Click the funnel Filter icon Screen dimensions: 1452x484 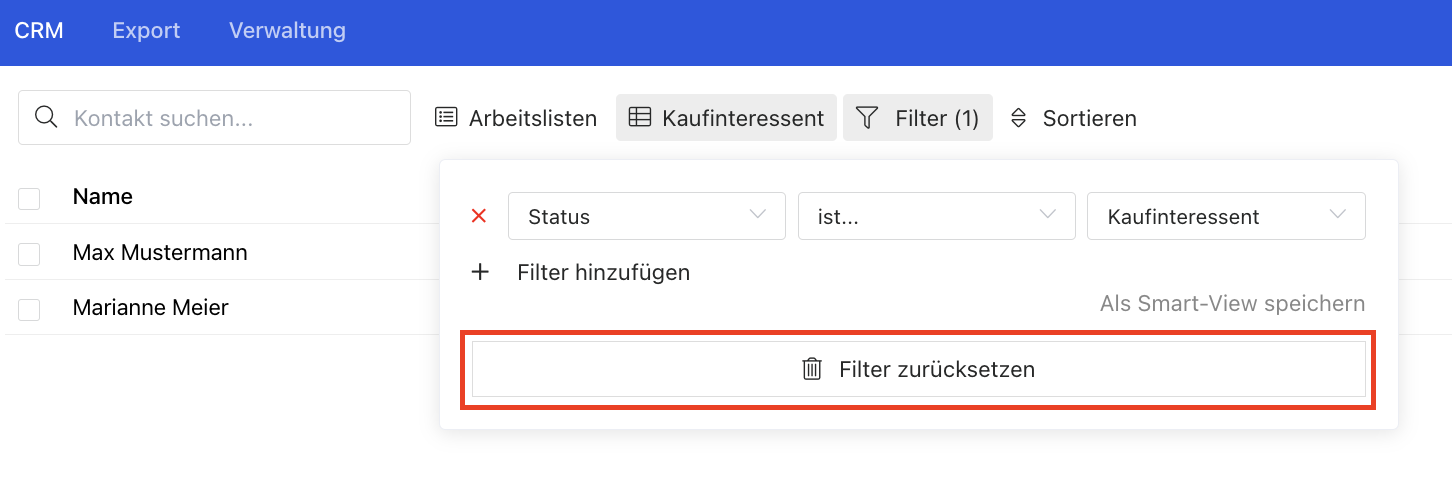click(867, 118)
